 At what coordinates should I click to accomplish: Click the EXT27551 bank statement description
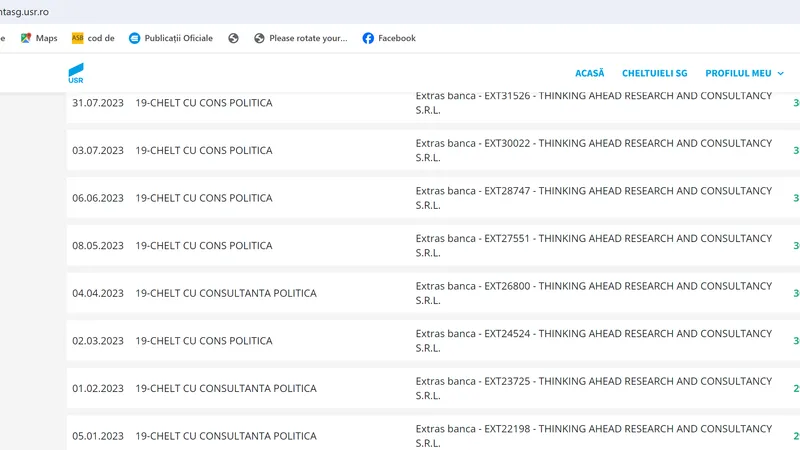[593, 245]
